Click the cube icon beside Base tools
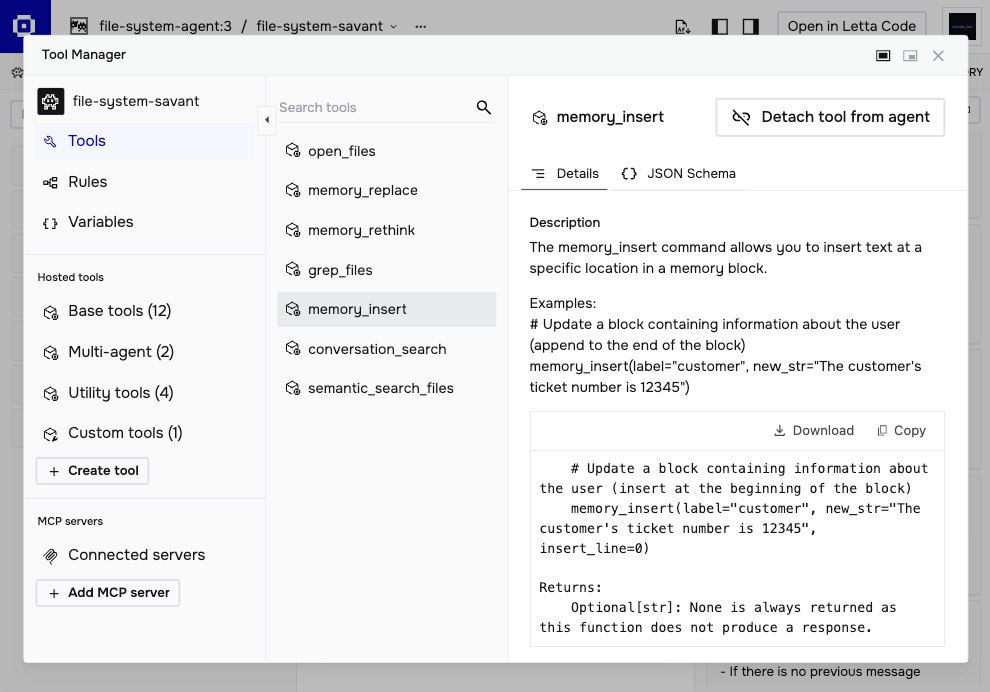The image size is (990, 692). pyautogui.click(x=51, y=312)
